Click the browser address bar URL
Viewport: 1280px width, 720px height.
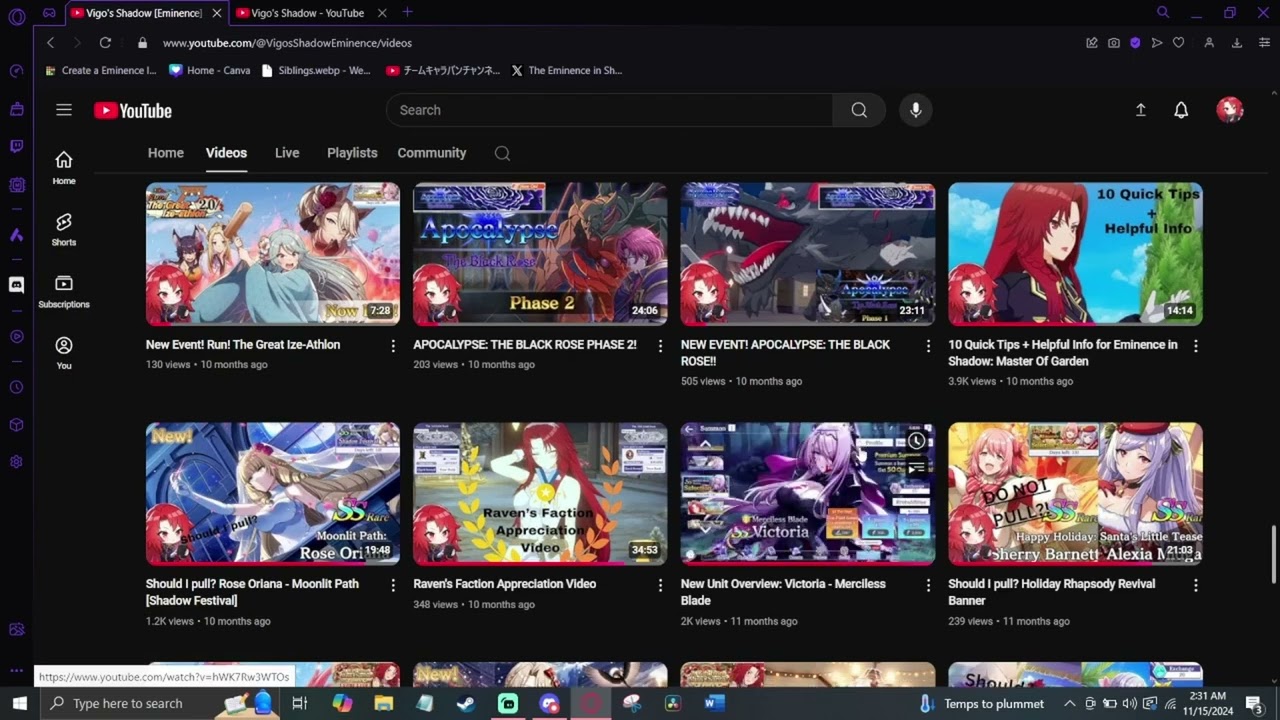[x=287, y=43]
